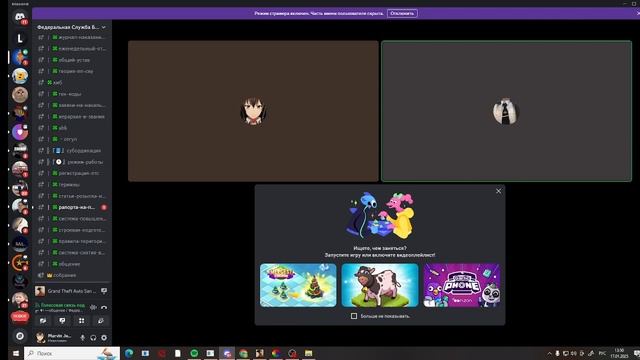Viewport: 640px width, 360px height.
Task: Open Discord home direct messages icon
Action: (20, 17)
